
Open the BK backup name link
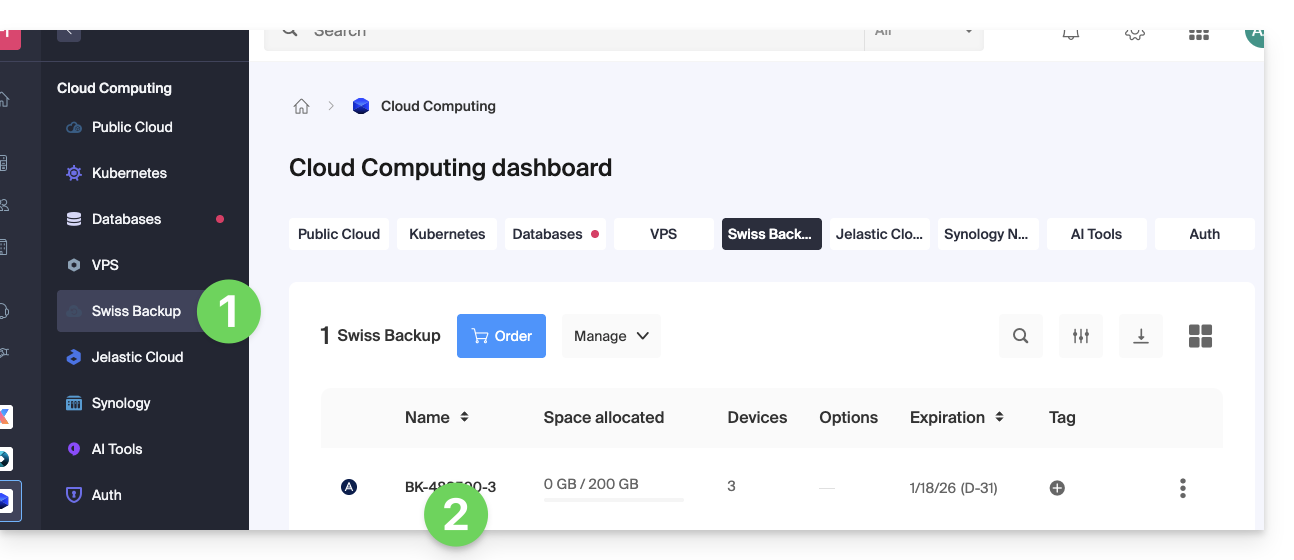coord(450,487)
